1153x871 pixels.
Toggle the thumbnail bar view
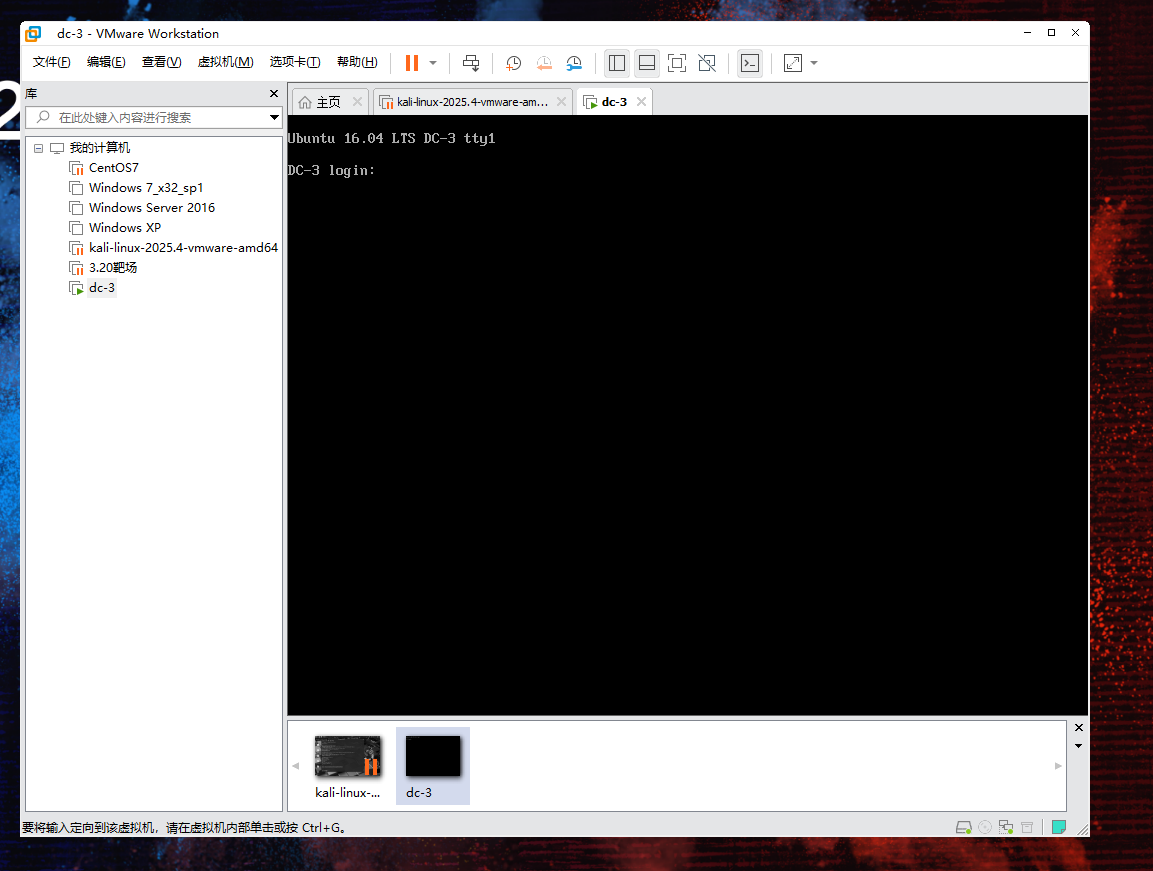click(x=647, y=63)
